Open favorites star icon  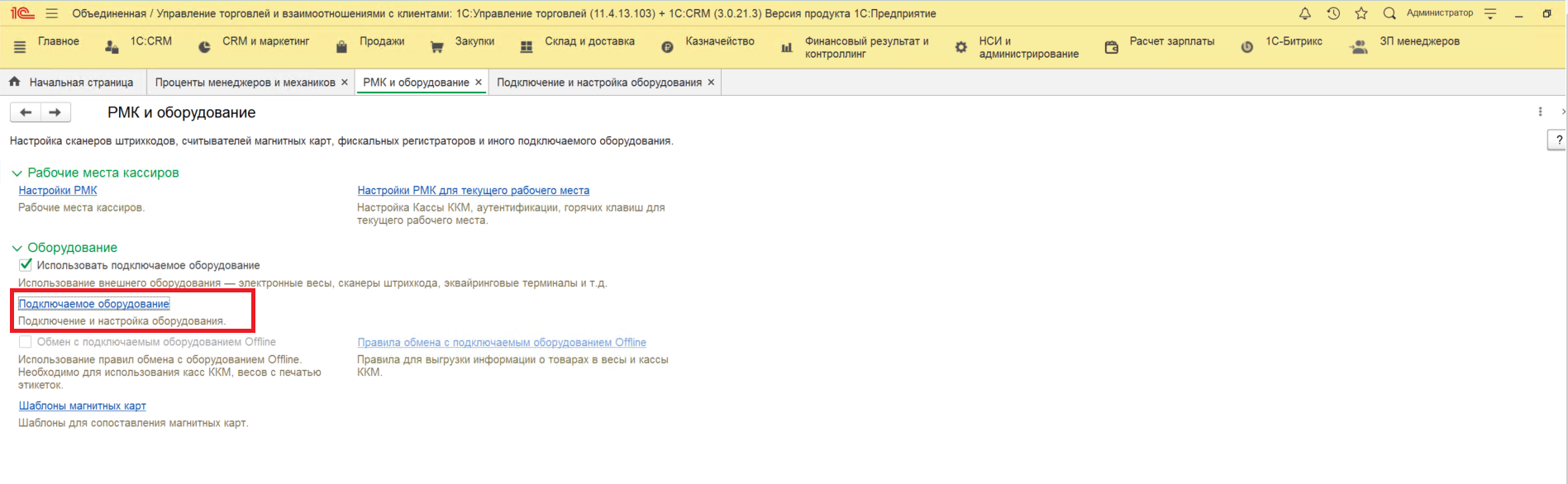(1361, 14)
